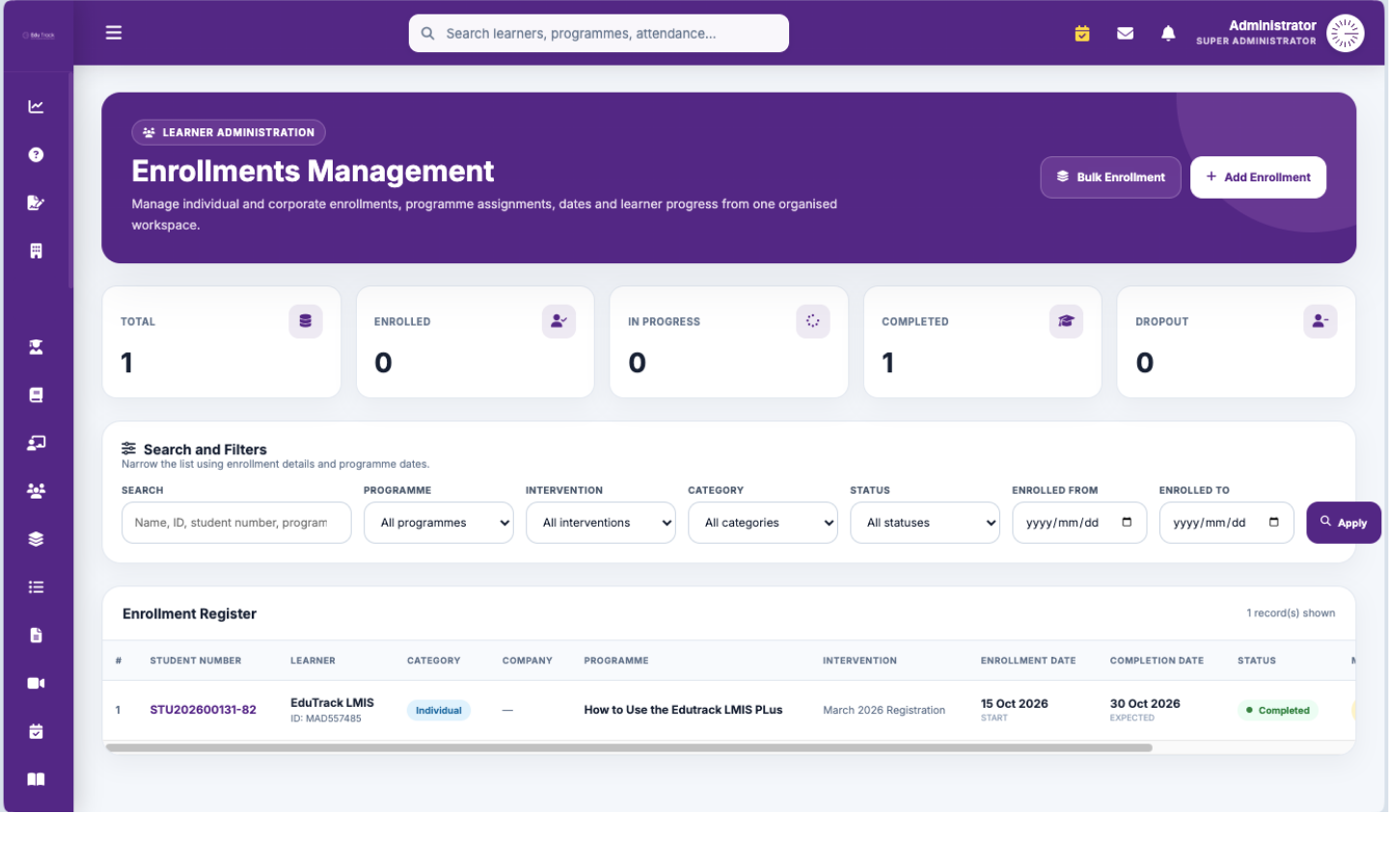Expand the All programmes dropdown
The image size is (1389, 868).
[439, 523]
